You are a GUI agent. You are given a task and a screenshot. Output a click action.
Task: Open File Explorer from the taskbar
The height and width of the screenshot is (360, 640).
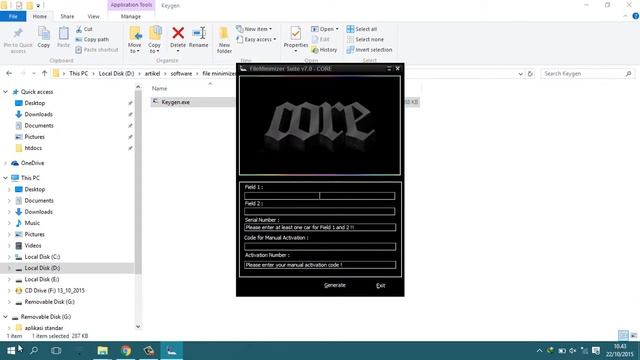[102, 350]
